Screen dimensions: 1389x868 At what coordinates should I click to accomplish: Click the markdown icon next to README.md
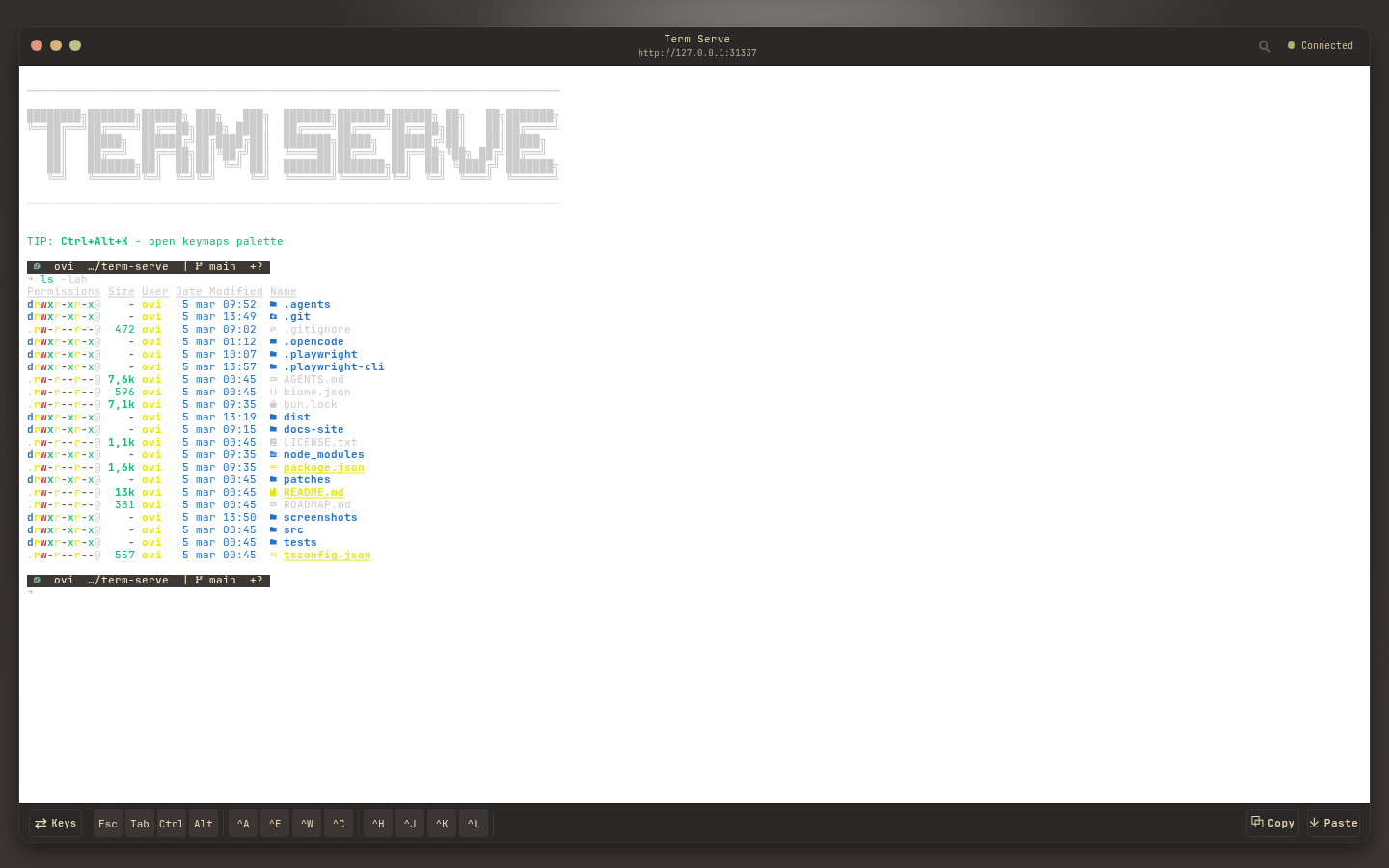click(x=274, y=492)
